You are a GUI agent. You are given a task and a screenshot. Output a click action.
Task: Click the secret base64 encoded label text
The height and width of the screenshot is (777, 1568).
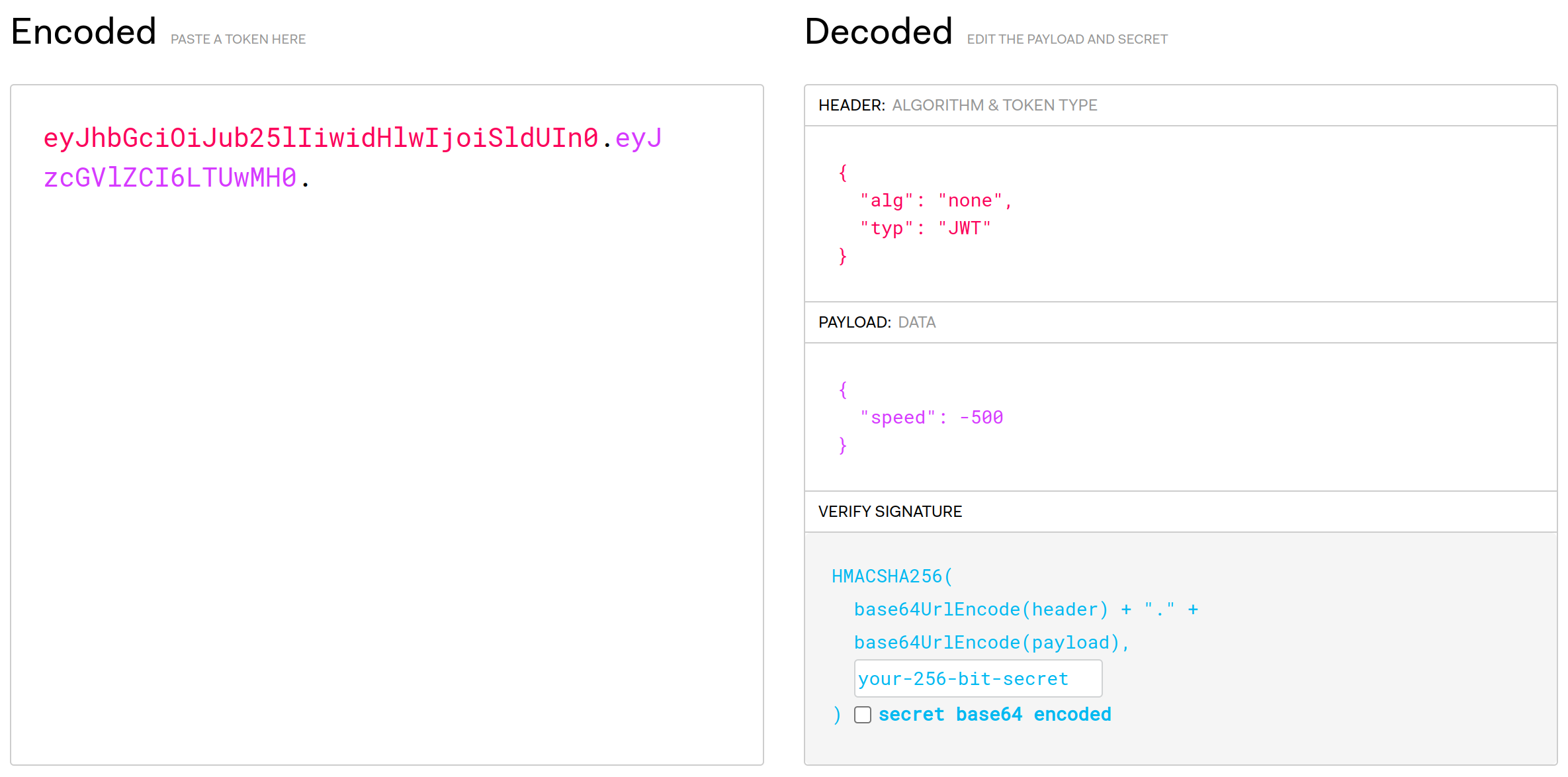pyautogui.click(x=995, y=715)
